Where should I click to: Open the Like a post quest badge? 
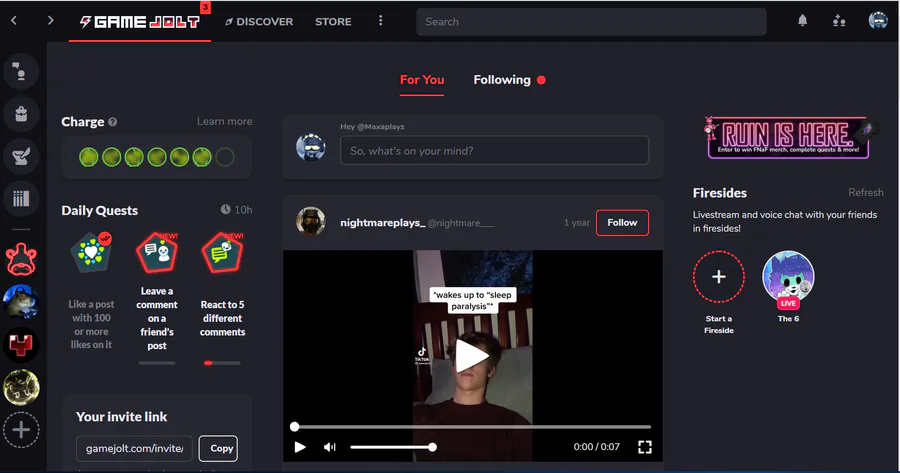pyautogui.click(x=91, y=252)
